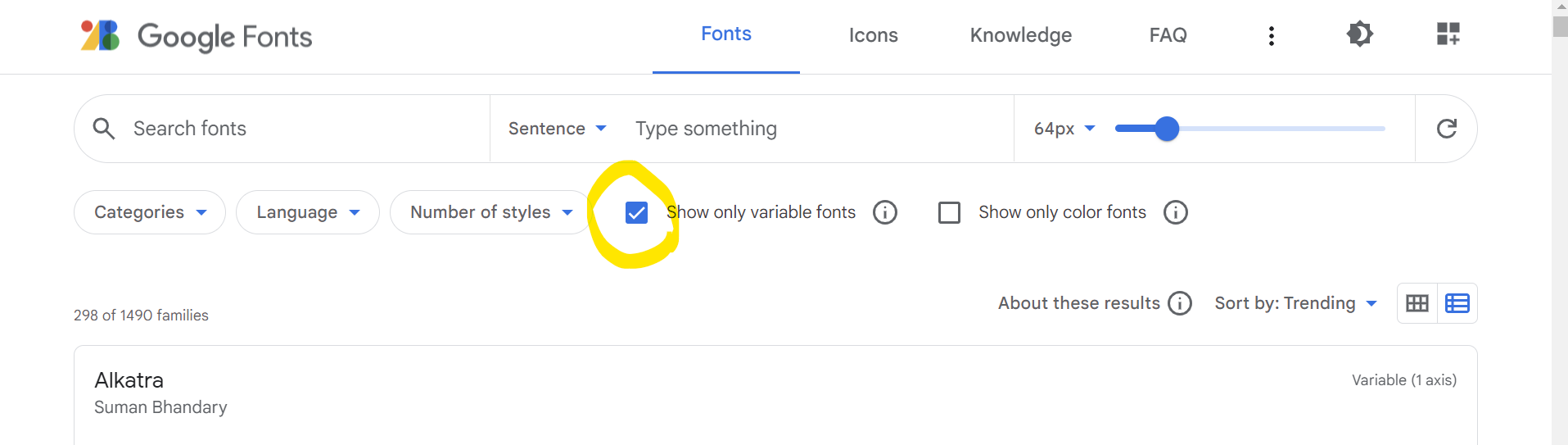1568x445 pixels.
Task: Go to the Icons tab
Action: pos(873,35)
